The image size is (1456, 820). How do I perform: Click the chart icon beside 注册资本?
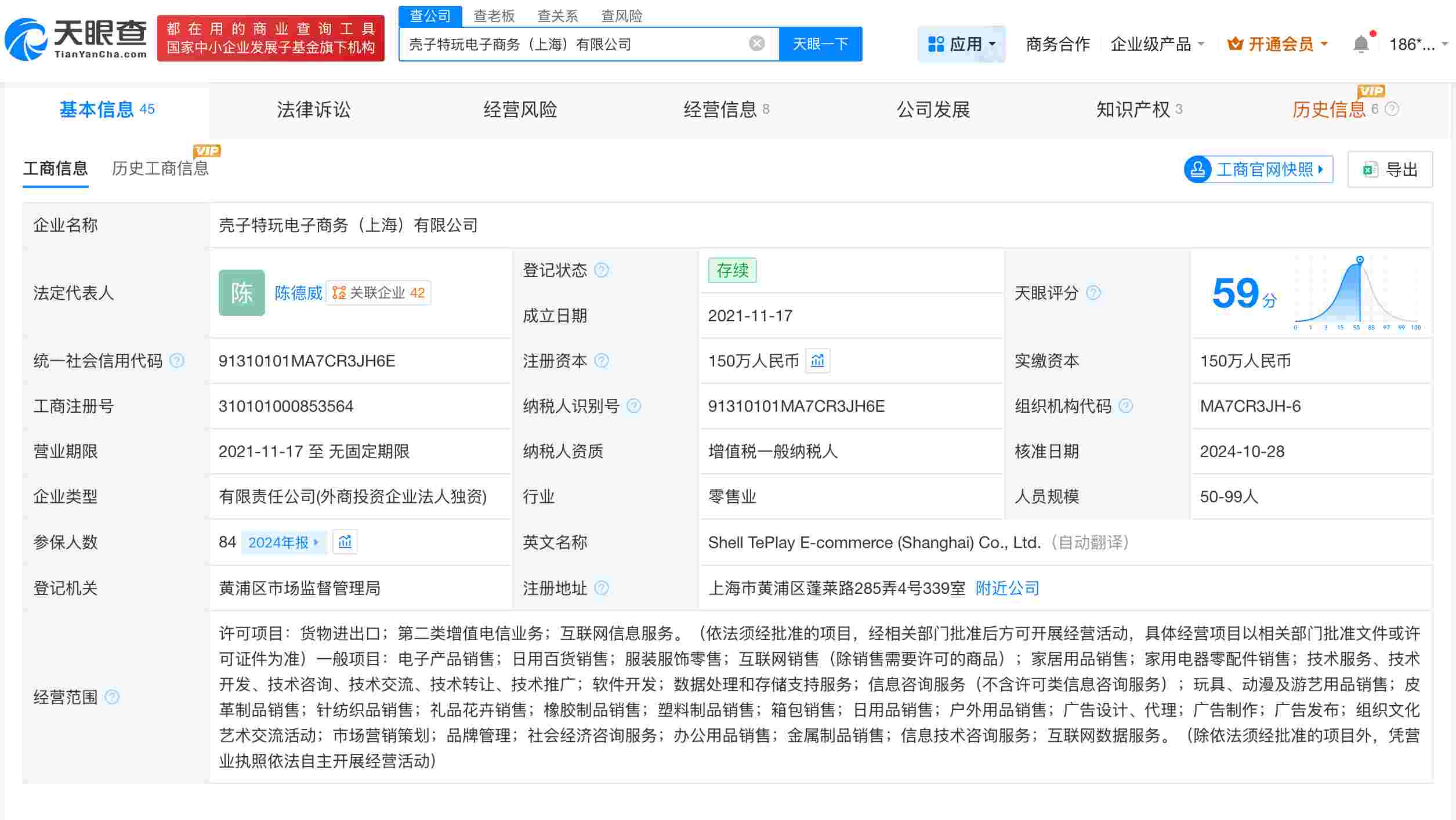coord(817,361)
